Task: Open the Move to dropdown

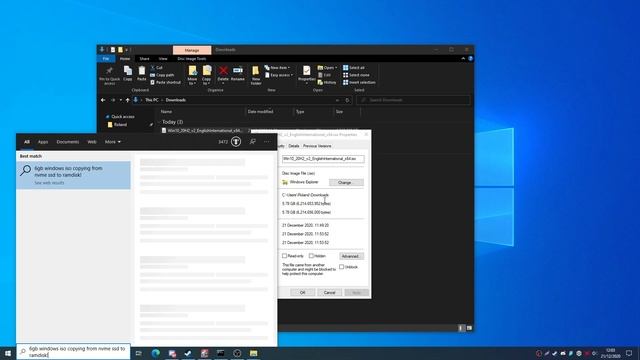Action: (192, 76)
